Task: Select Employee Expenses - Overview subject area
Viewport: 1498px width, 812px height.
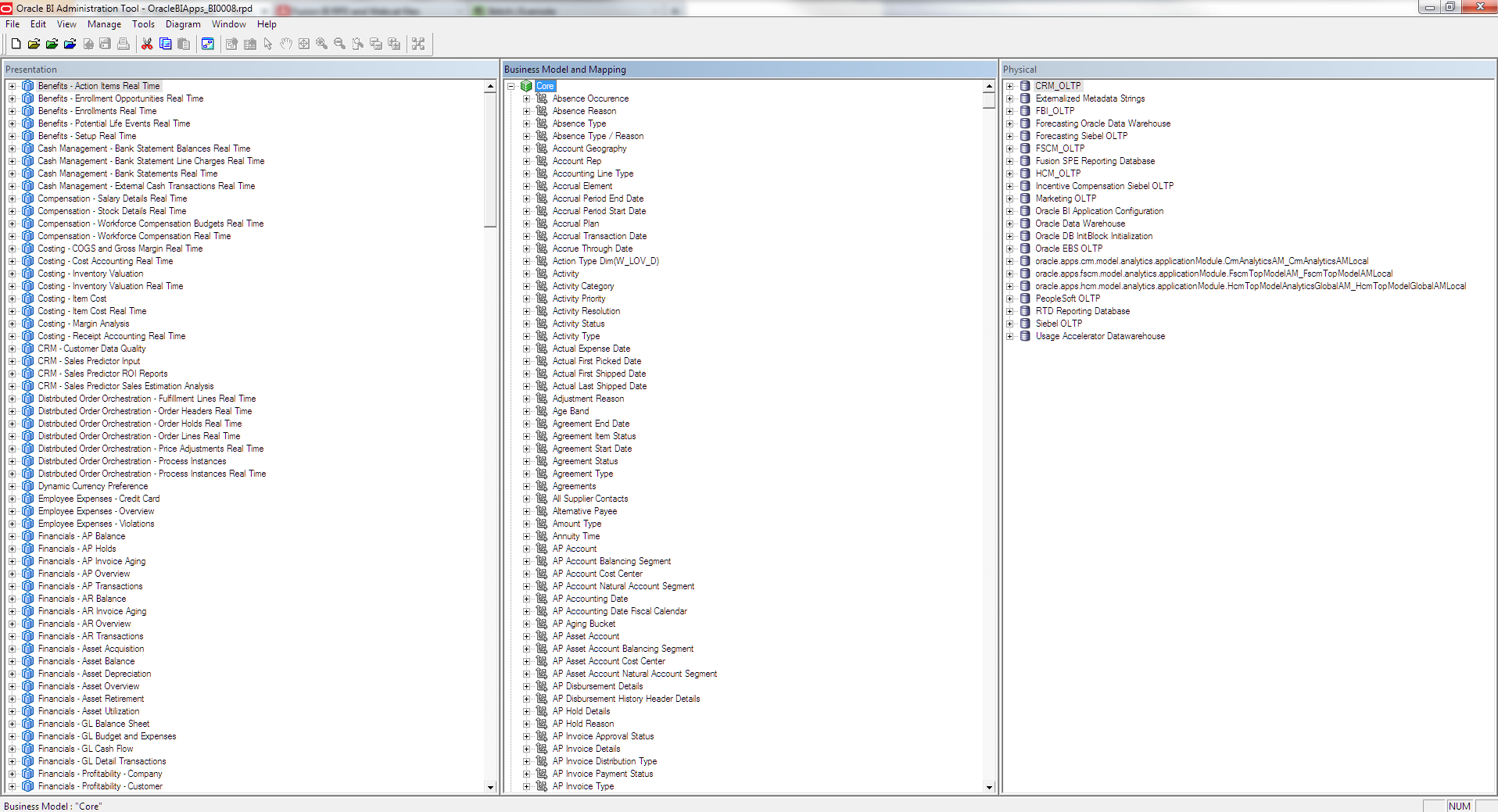Action: (96, 511)
